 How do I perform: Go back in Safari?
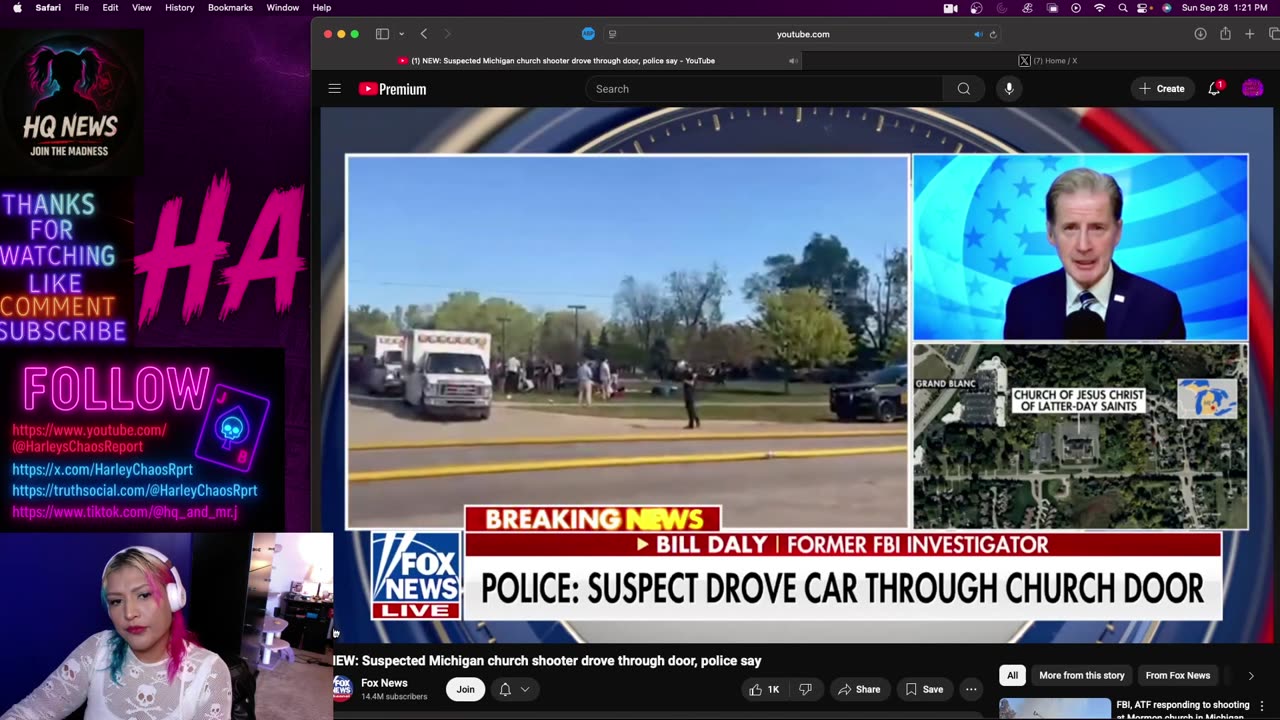pyautogui.click(x=424, y=34)
